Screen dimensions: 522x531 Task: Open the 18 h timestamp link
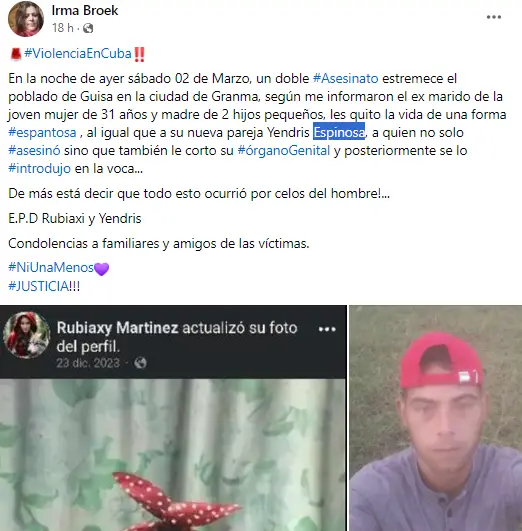pos(63,28)
